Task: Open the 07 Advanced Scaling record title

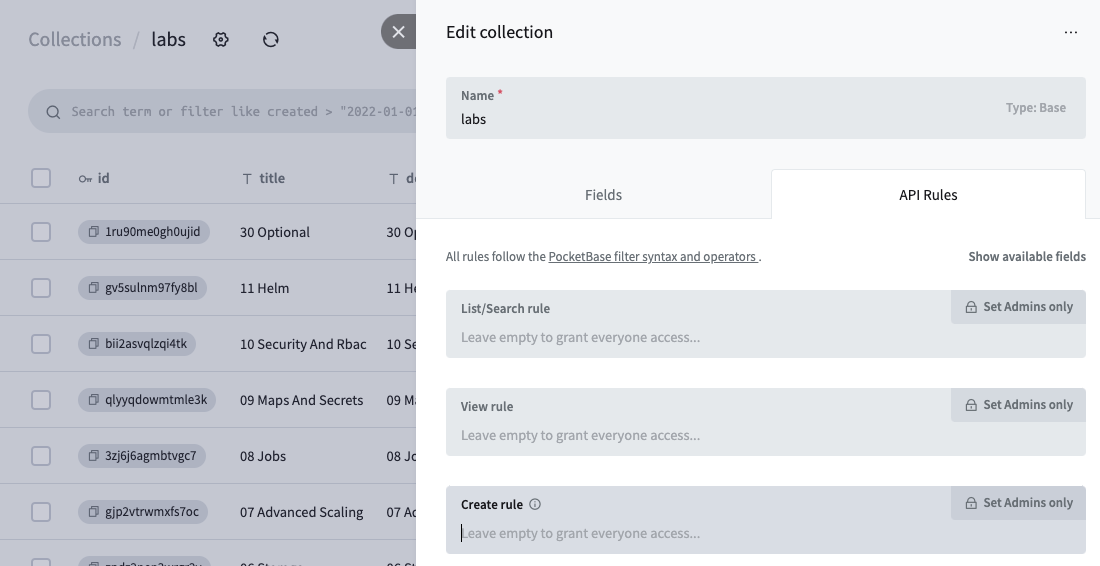Action: pyautogui.click(x=302, y=513)
